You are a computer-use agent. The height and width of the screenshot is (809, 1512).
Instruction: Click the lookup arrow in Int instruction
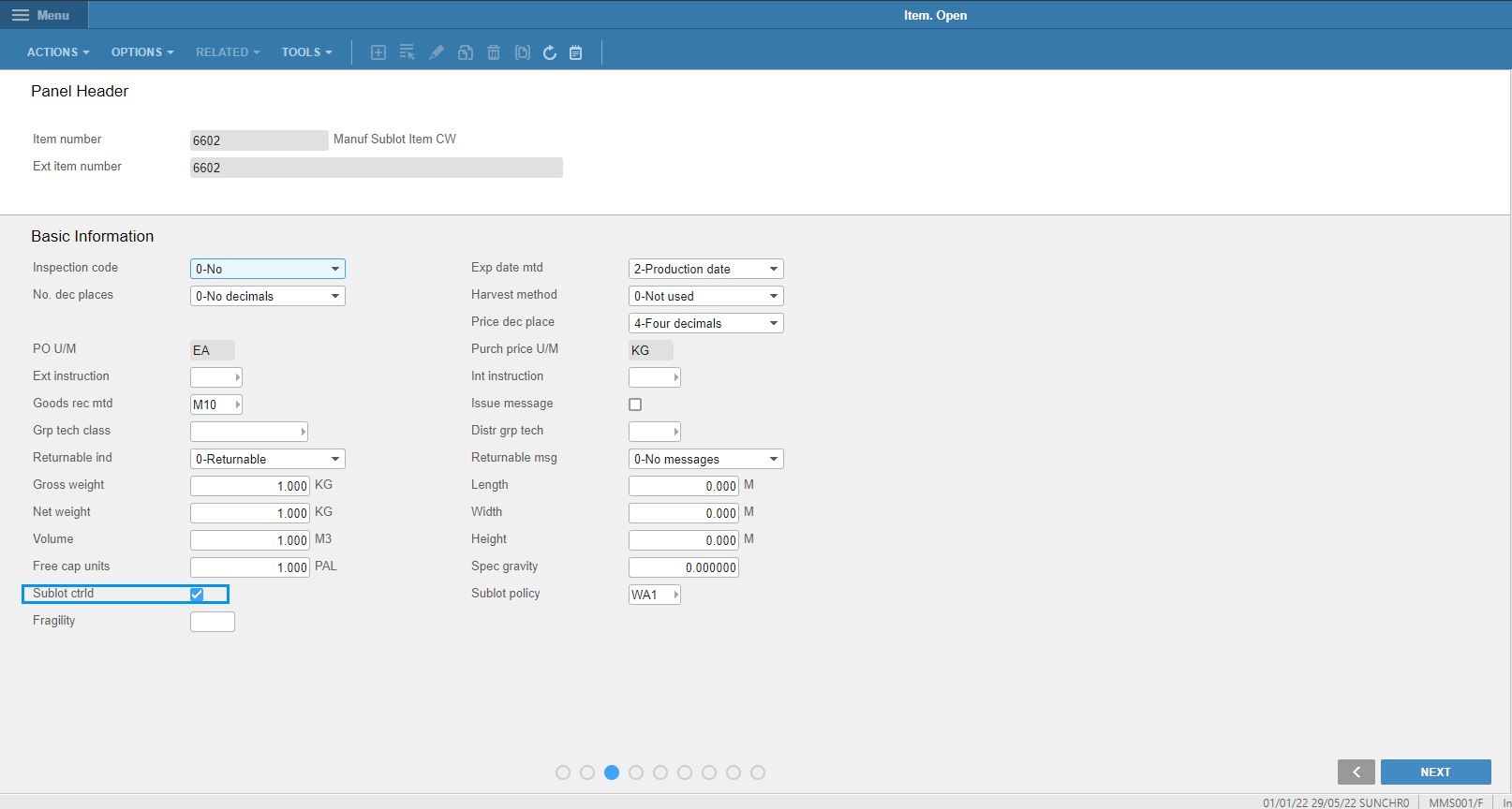pos(675,377)
